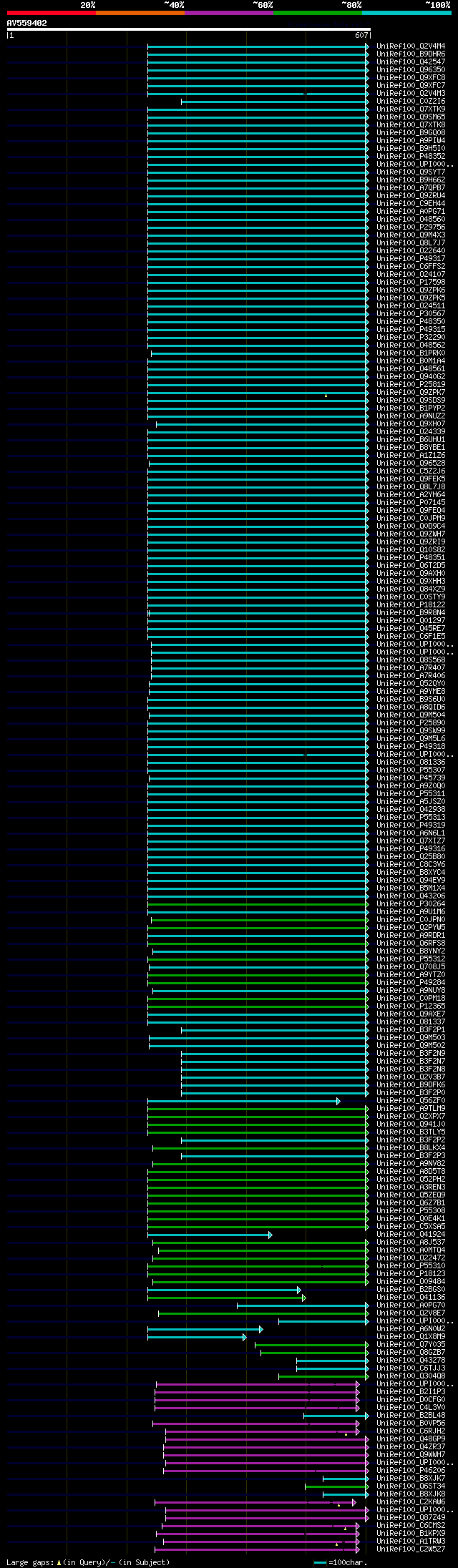Click the green alignment bar of Q41136
The height and width of the screenshot is (1568, 458).
(x=226, y=1298)
